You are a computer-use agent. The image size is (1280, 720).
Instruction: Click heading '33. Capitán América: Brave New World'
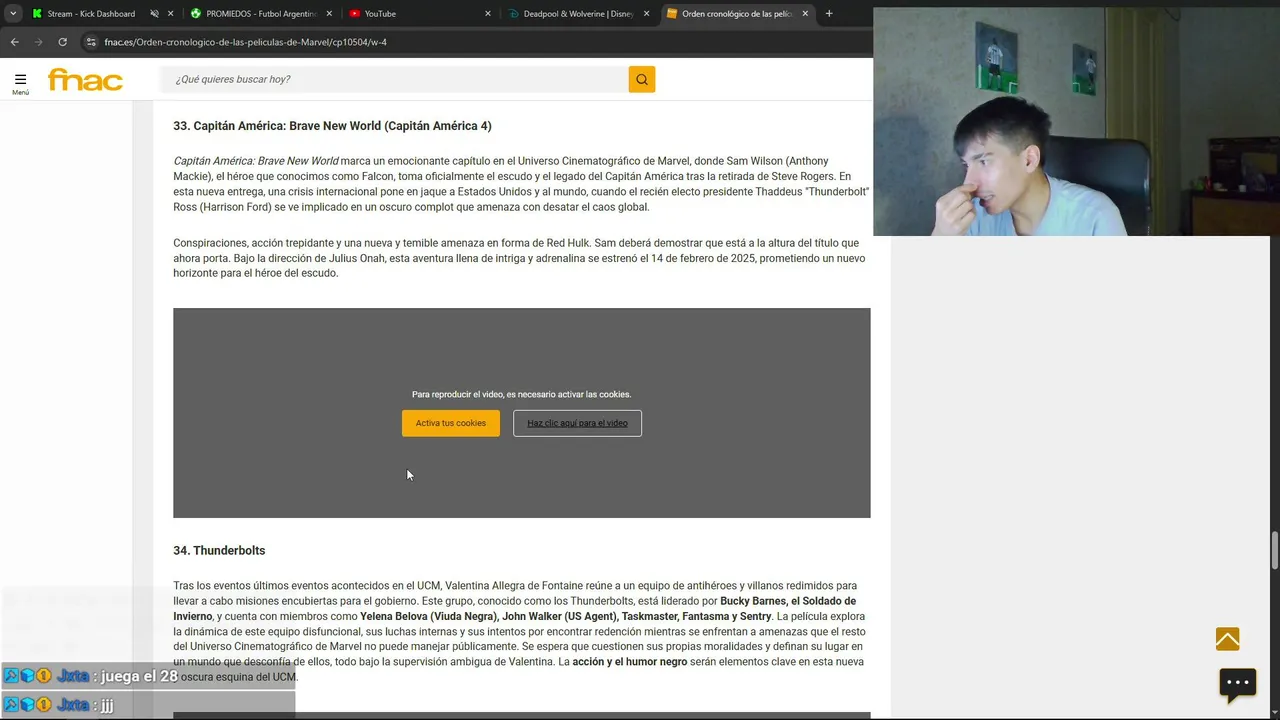pos(332,126)
